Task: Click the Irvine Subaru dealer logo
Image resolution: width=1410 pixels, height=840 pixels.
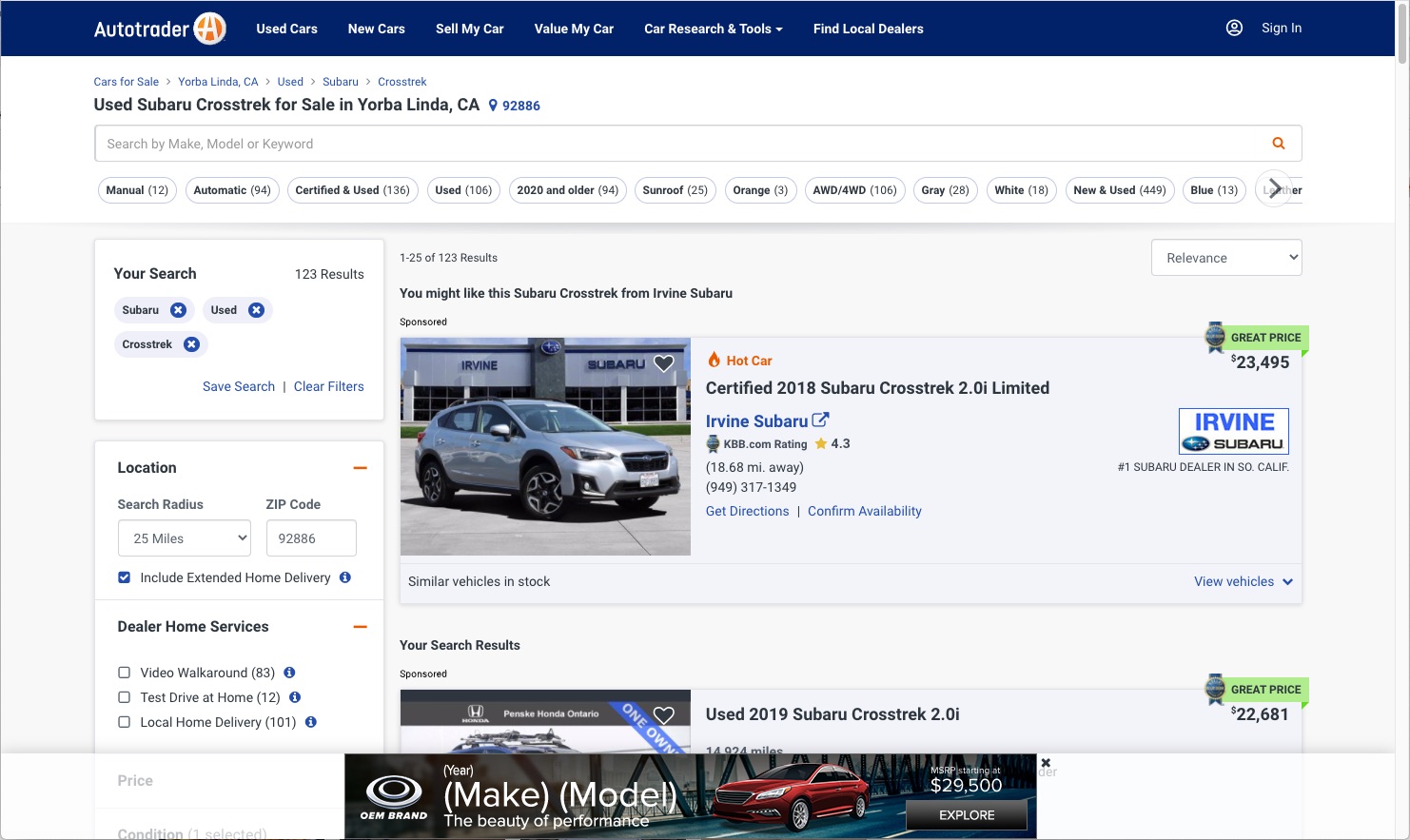Action: tap(1234, 431)
